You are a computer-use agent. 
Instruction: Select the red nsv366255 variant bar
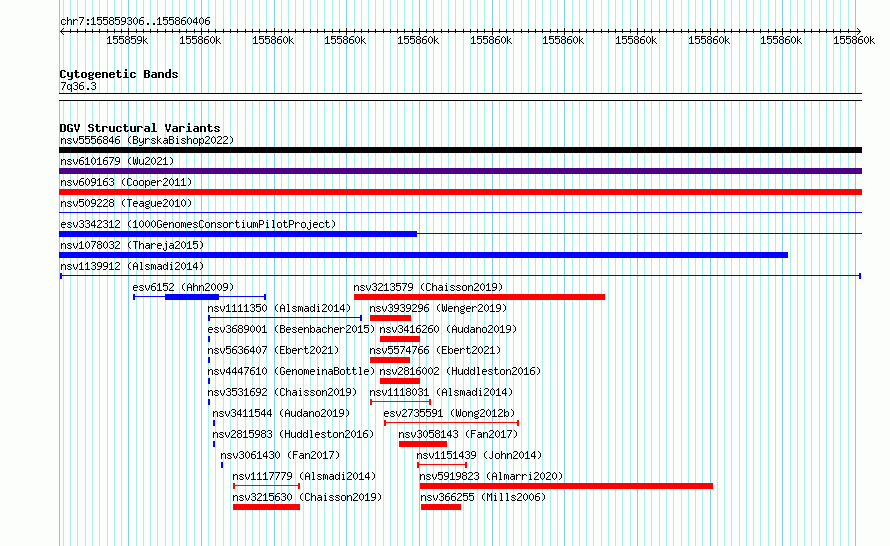pos(440,507)
